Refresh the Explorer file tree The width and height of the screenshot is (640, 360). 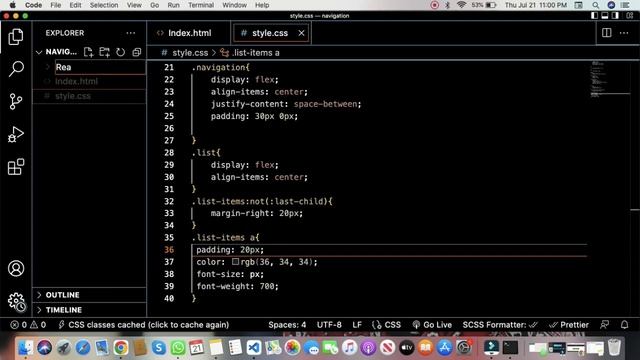pos(120,52)
